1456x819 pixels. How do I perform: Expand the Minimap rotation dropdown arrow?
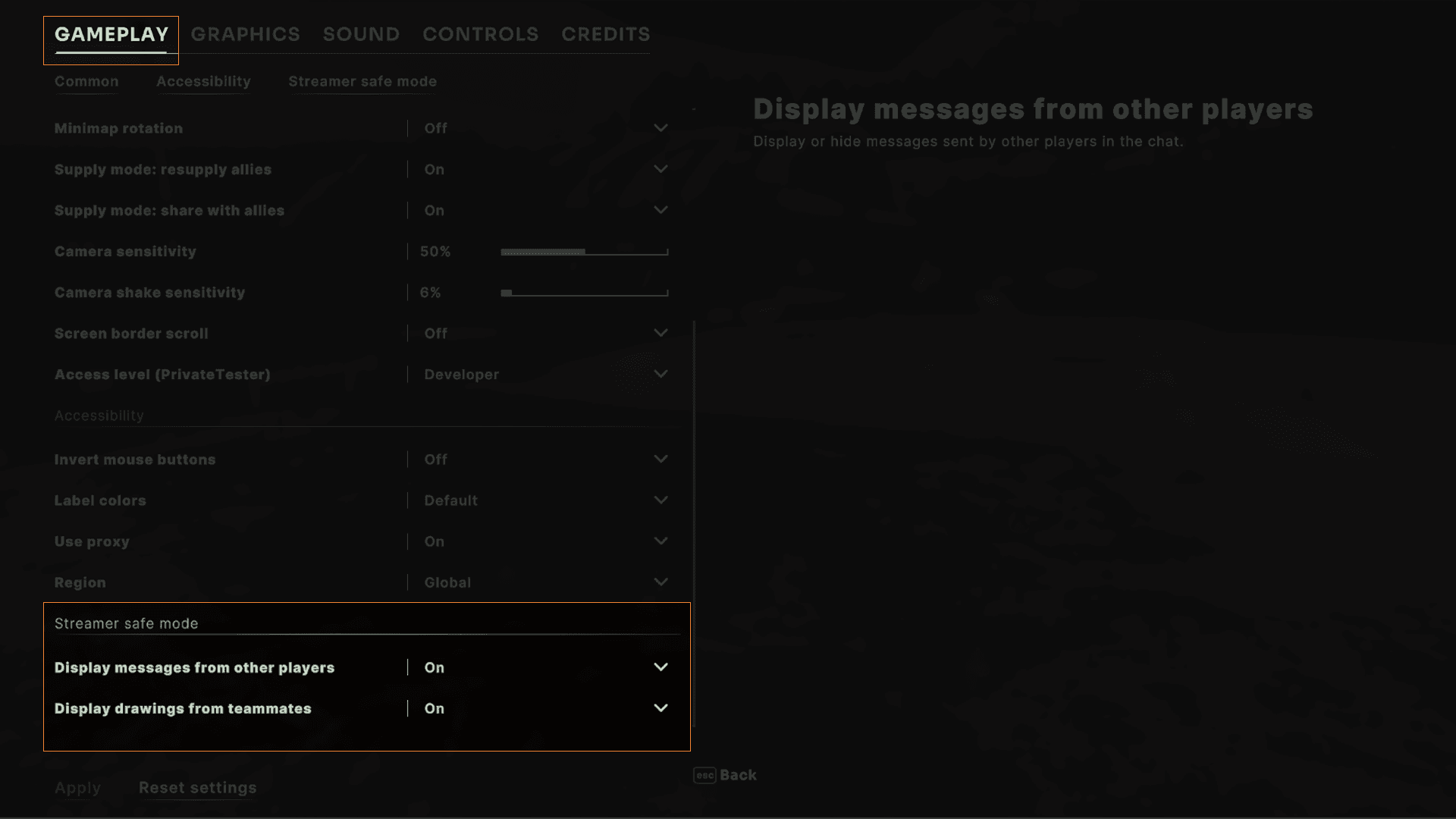click(x=661, y=128)
